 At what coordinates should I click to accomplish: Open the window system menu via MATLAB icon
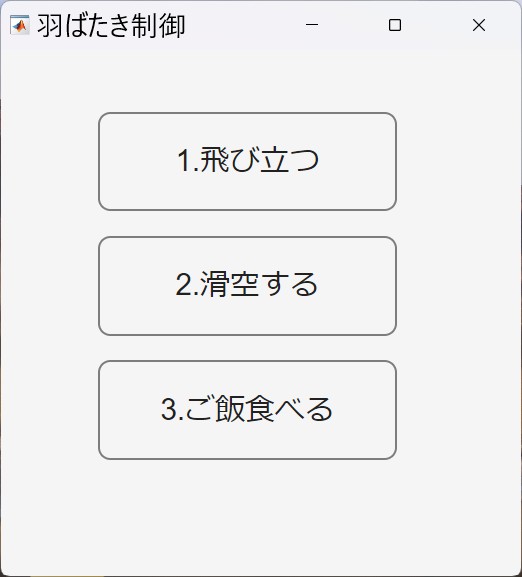tap(19, 25)
